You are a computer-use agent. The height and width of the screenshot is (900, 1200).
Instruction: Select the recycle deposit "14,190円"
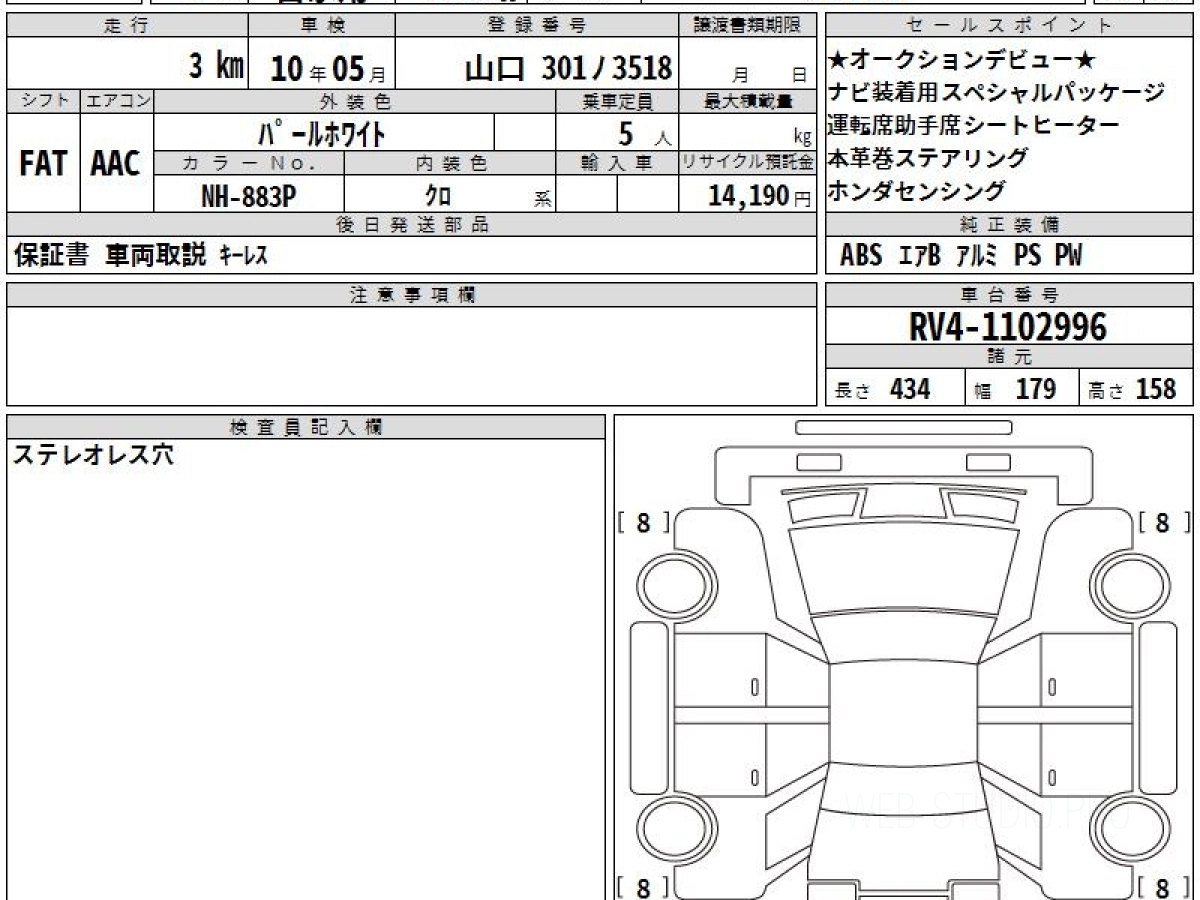tap(760, 195)
